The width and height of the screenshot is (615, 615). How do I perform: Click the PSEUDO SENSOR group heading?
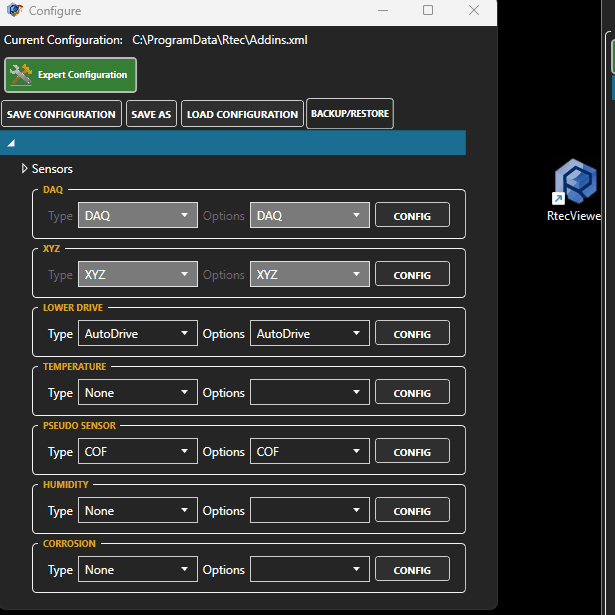click(x=79, y=426)
